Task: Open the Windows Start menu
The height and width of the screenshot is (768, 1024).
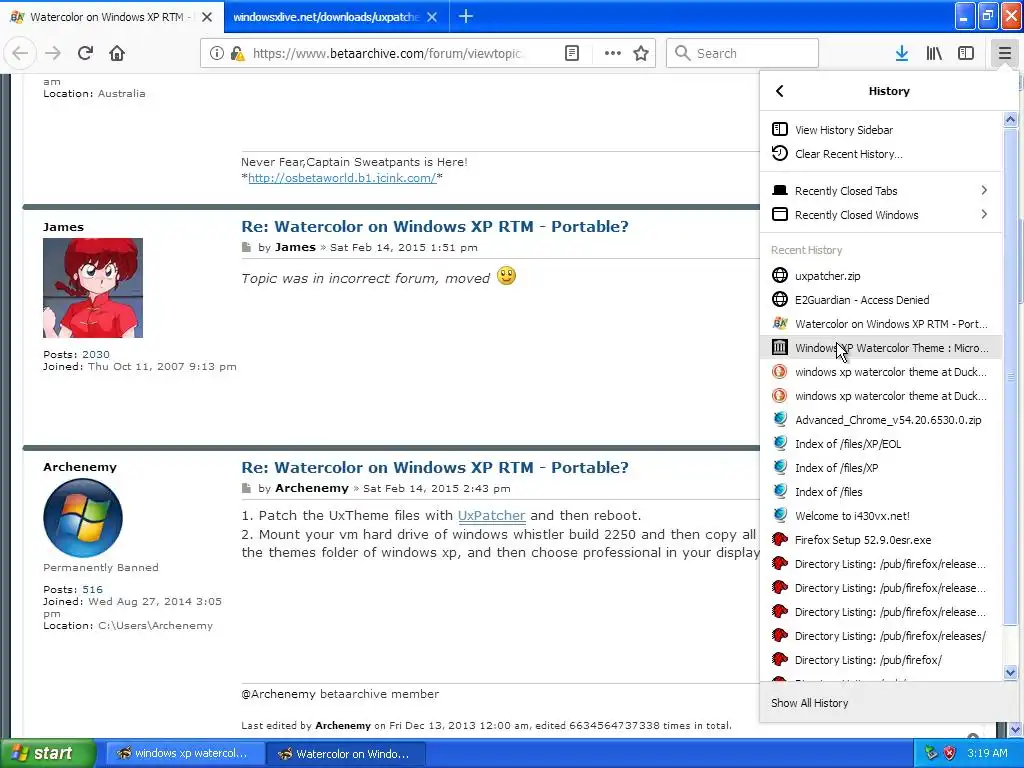Action: click(47, 753)
